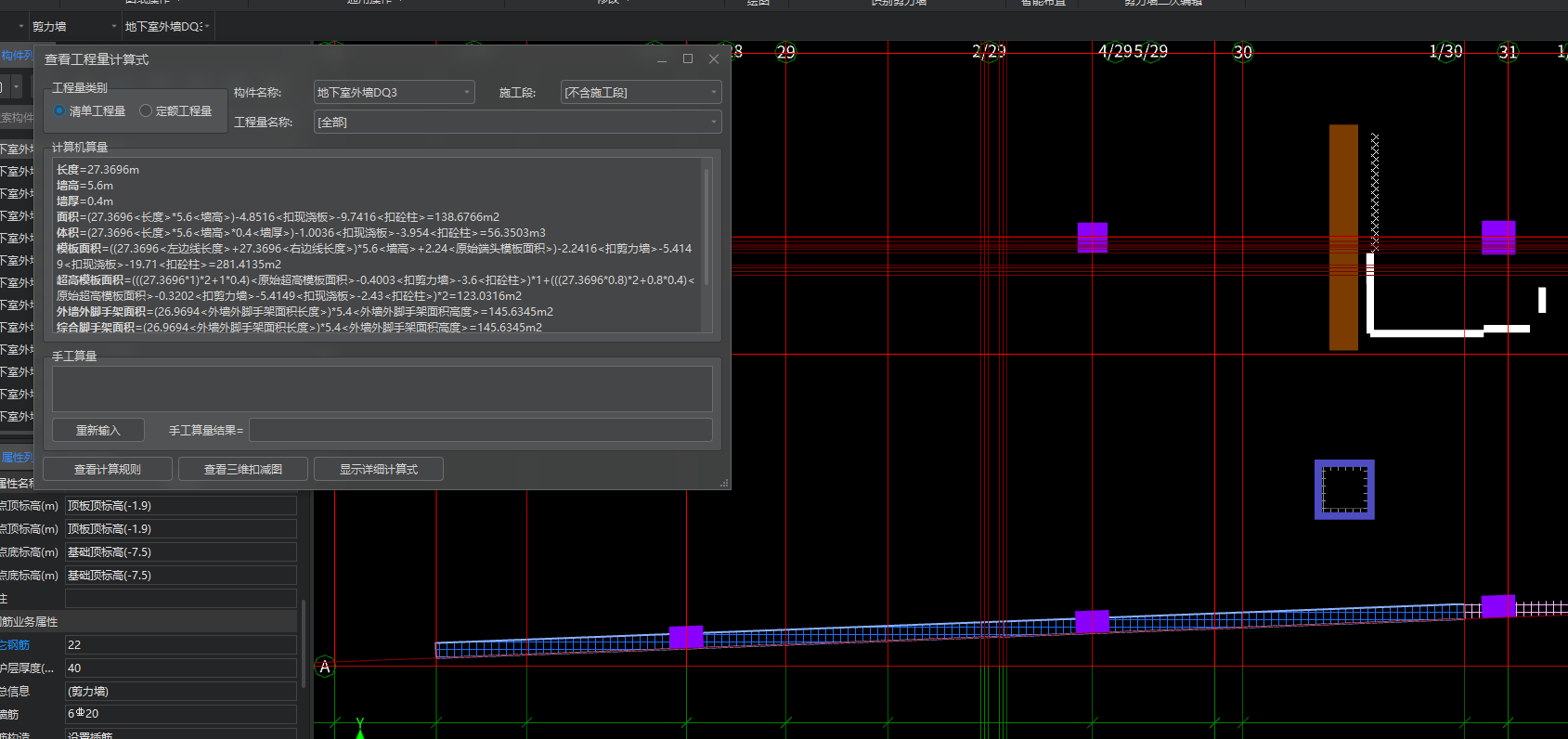The image size is (1568, 739).
Task: Click axis label 29 on the drawing
Action: pyautogui.click(x=785, y=52)
